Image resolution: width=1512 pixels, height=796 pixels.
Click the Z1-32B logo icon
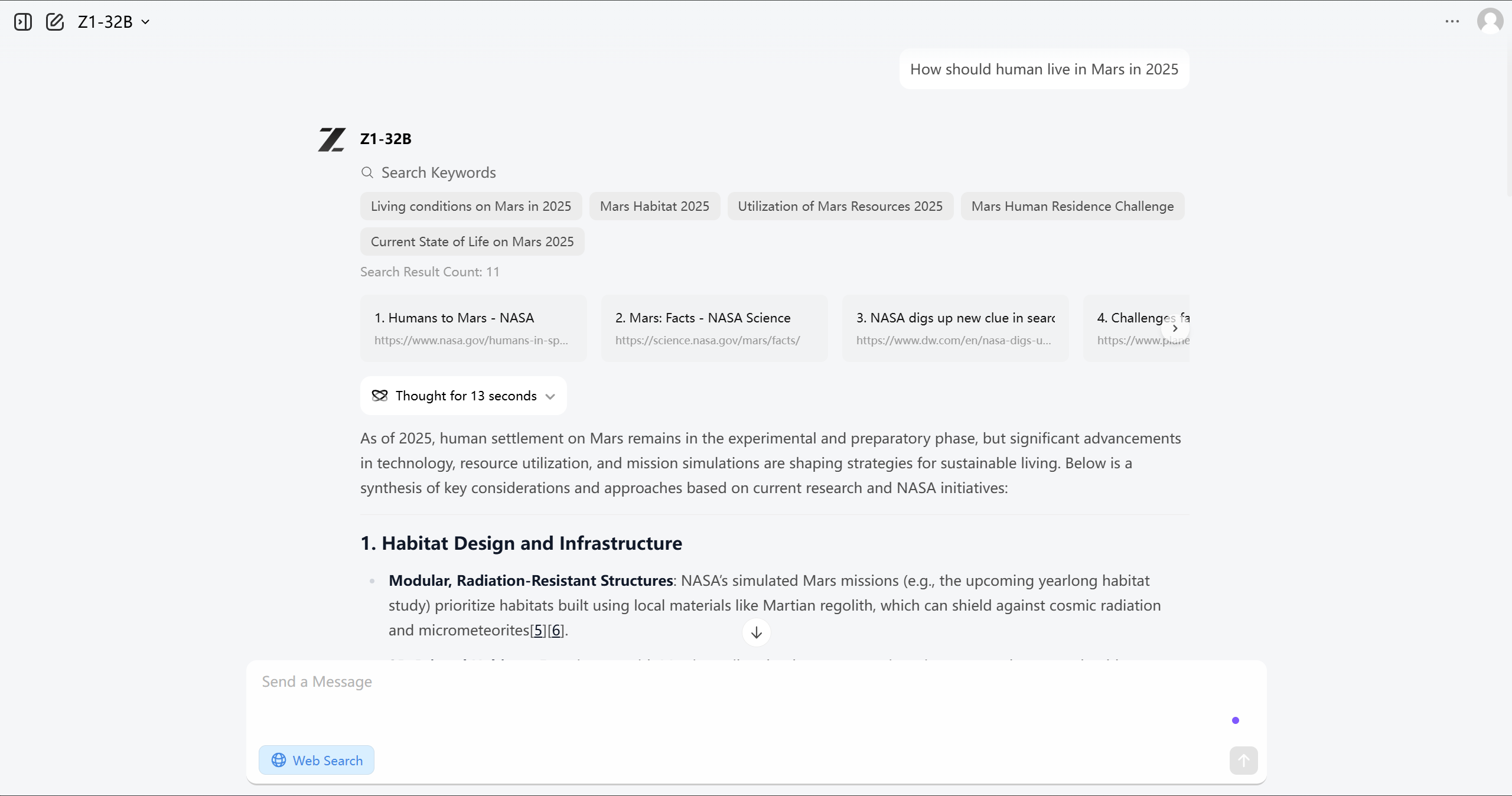(x=331, y=139)
